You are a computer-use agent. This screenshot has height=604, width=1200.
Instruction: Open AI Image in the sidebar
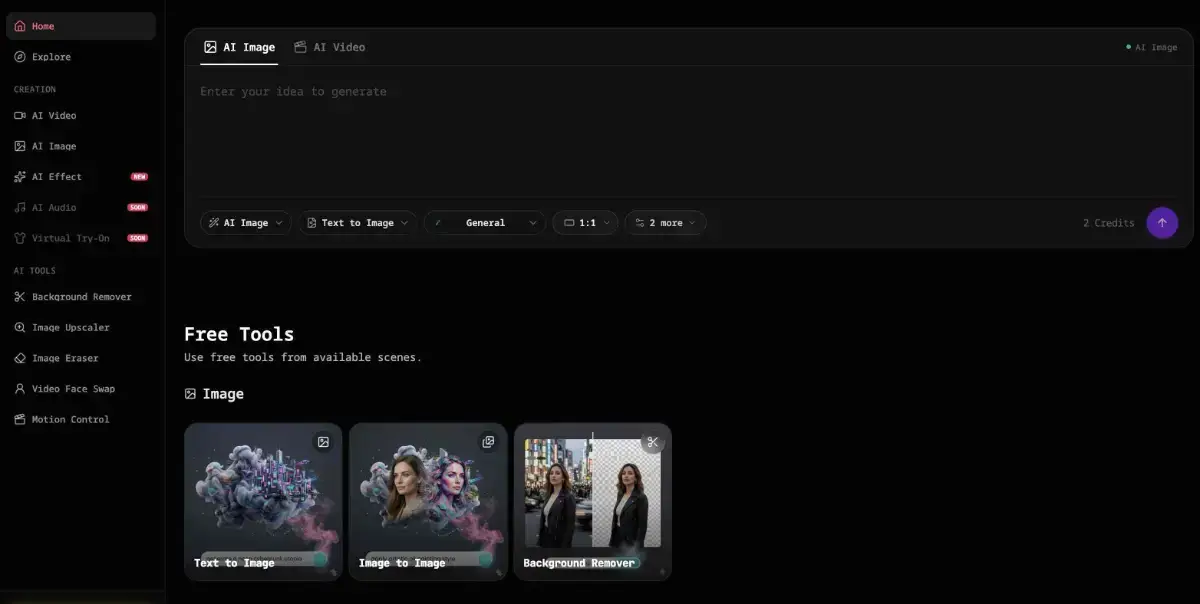(53, 146)
